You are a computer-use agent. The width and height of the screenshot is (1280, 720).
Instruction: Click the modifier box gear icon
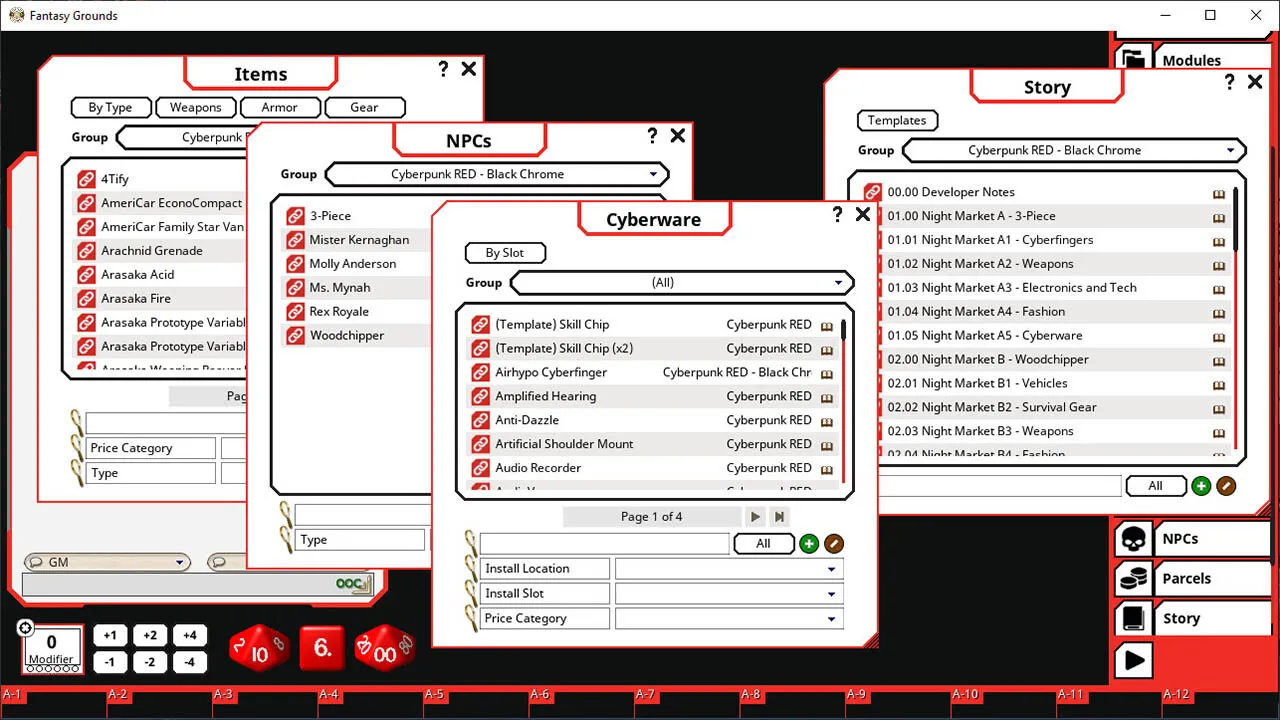[x=26, y=628]
